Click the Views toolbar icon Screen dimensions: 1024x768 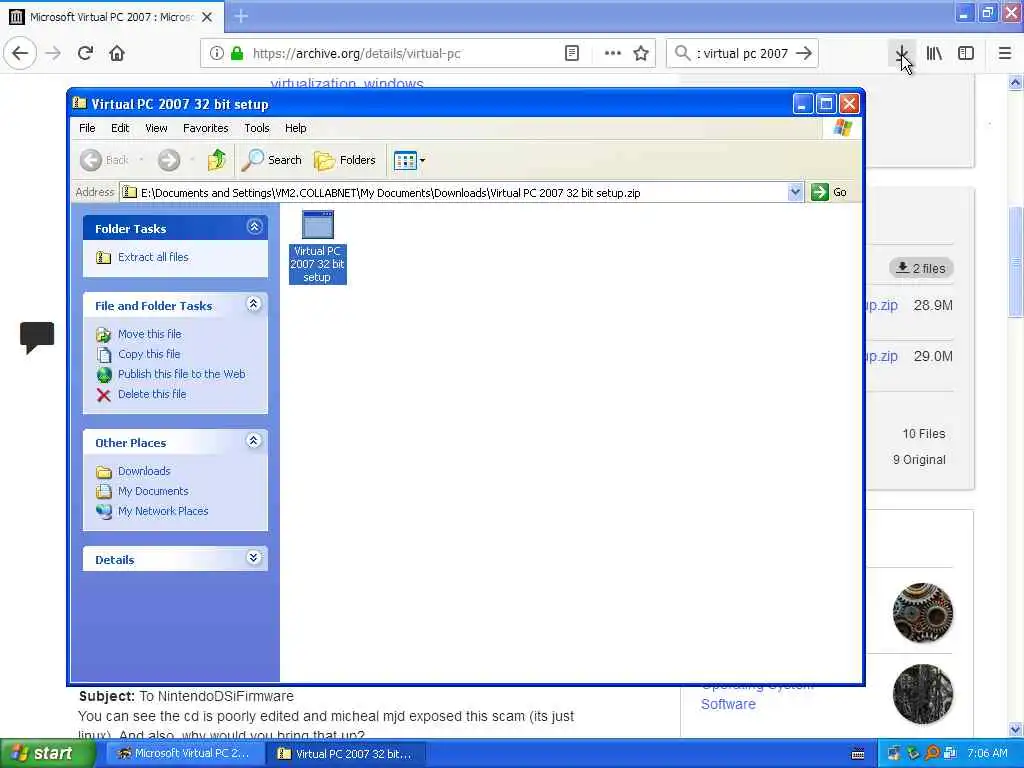[x=405, y=160]
